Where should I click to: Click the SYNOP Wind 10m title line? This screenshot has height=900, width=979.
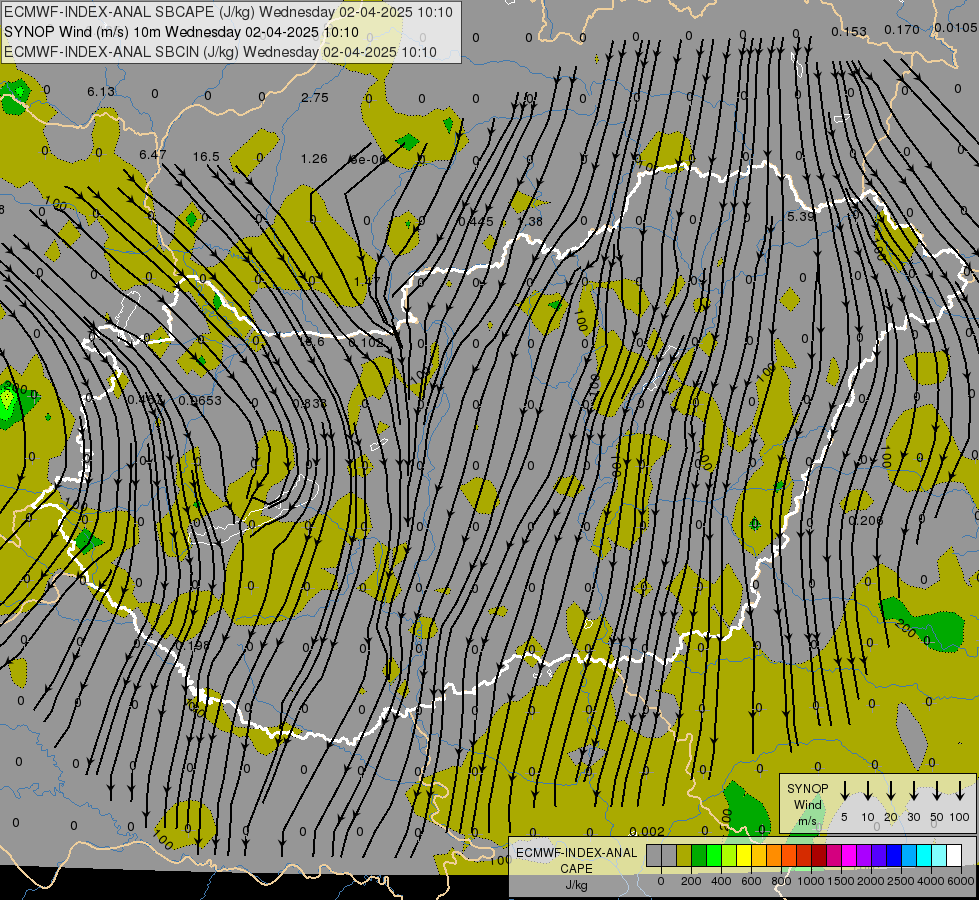pos(181,32)
